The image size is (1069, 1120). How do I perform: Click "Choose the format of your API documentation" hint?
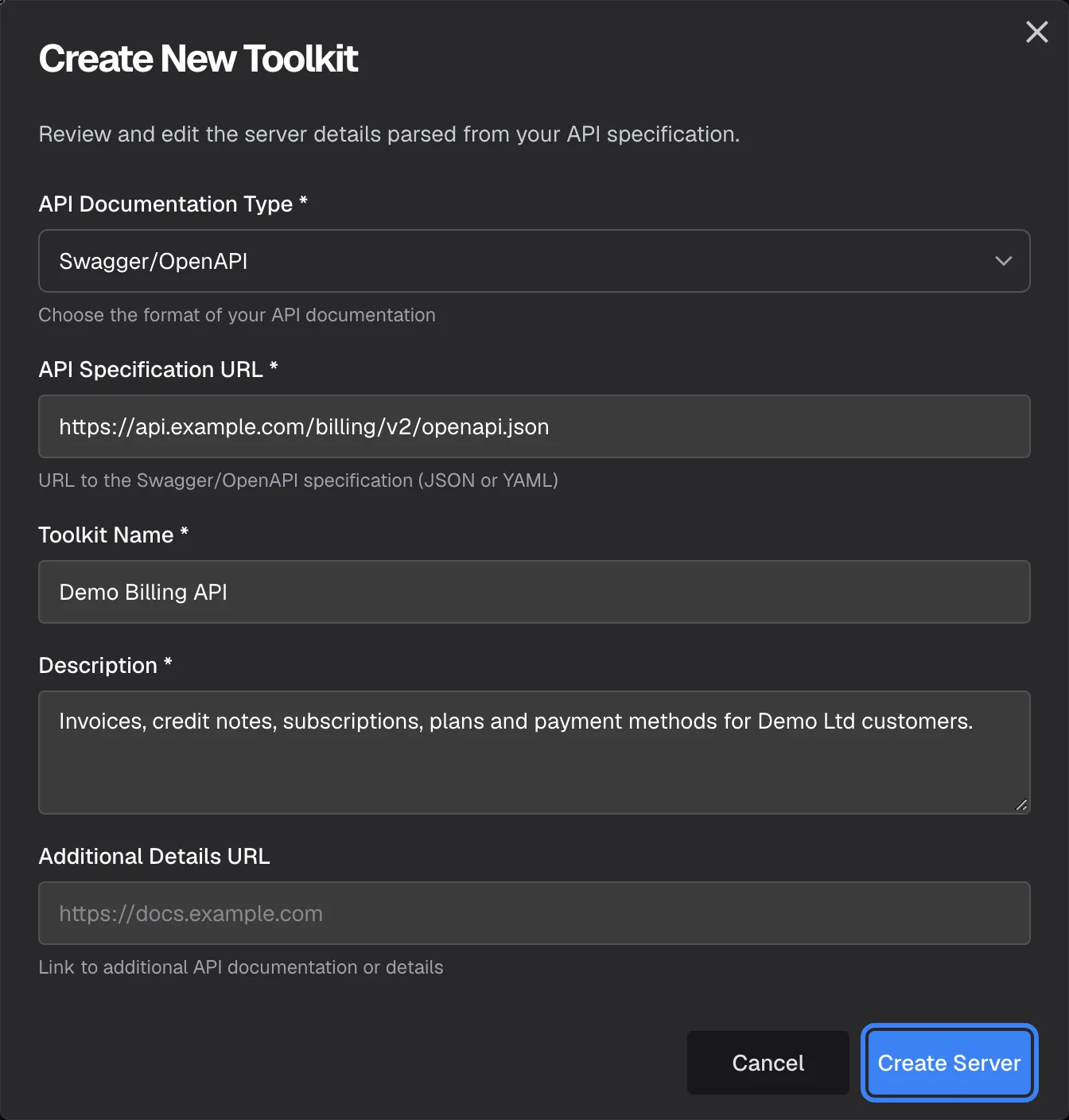tap(237, 315)
